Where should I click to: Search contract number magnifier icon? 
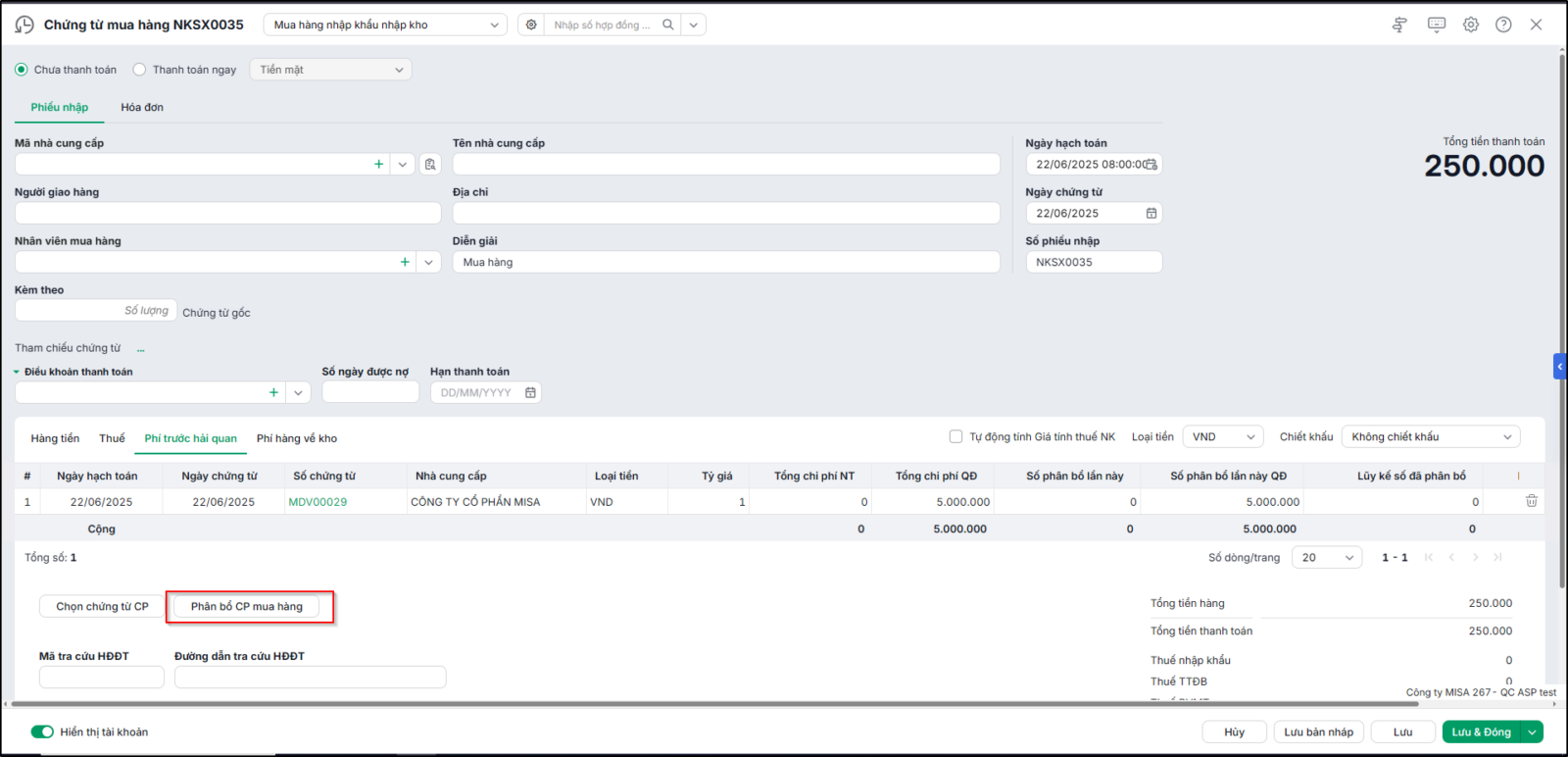[x=668, y=25]
